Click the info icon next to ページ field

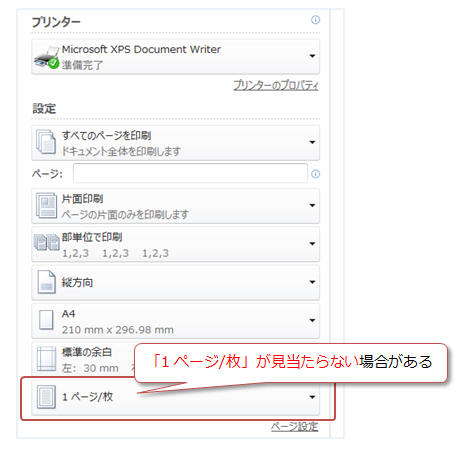315,174
